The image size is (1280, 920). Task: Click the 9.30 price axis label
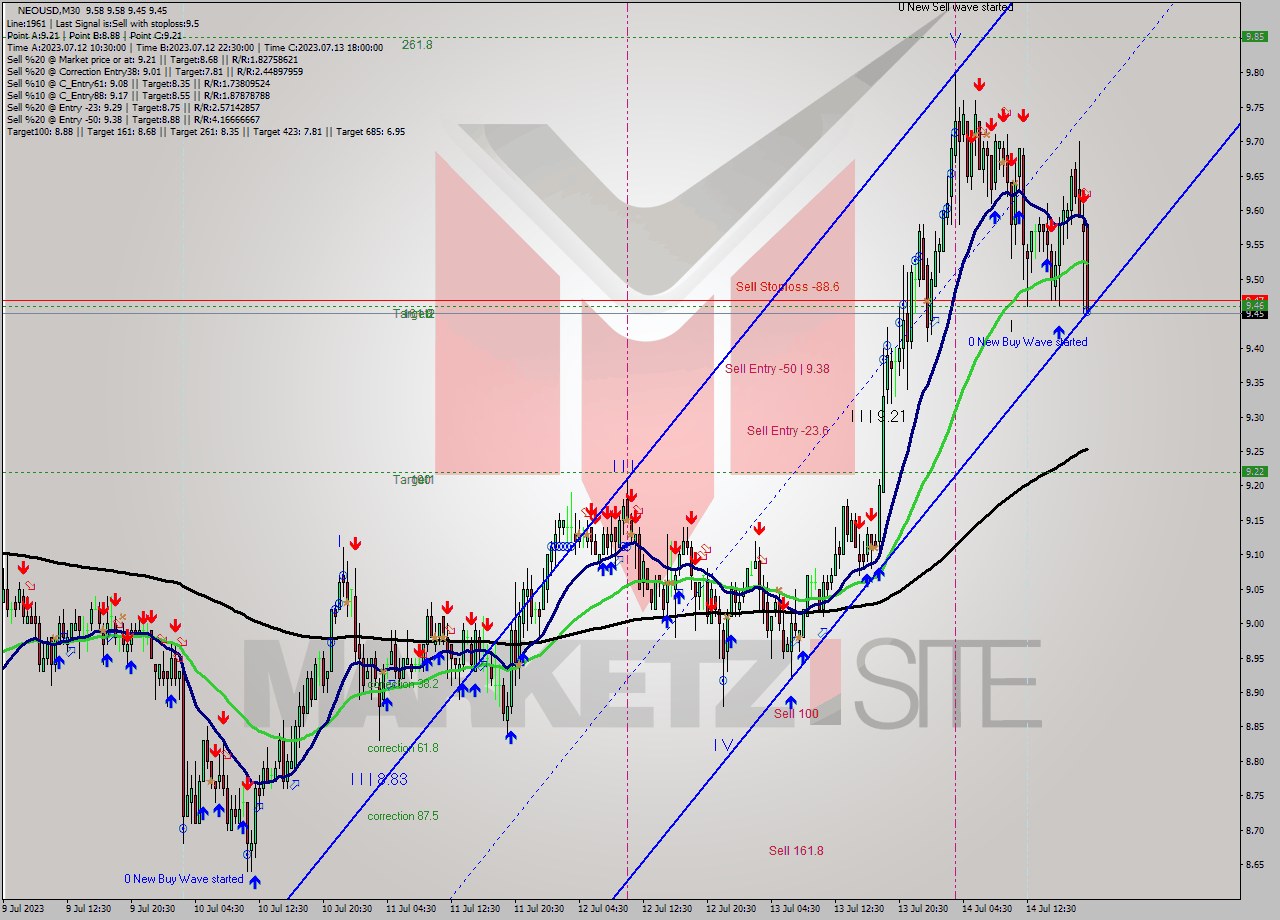coord(1254,417)
